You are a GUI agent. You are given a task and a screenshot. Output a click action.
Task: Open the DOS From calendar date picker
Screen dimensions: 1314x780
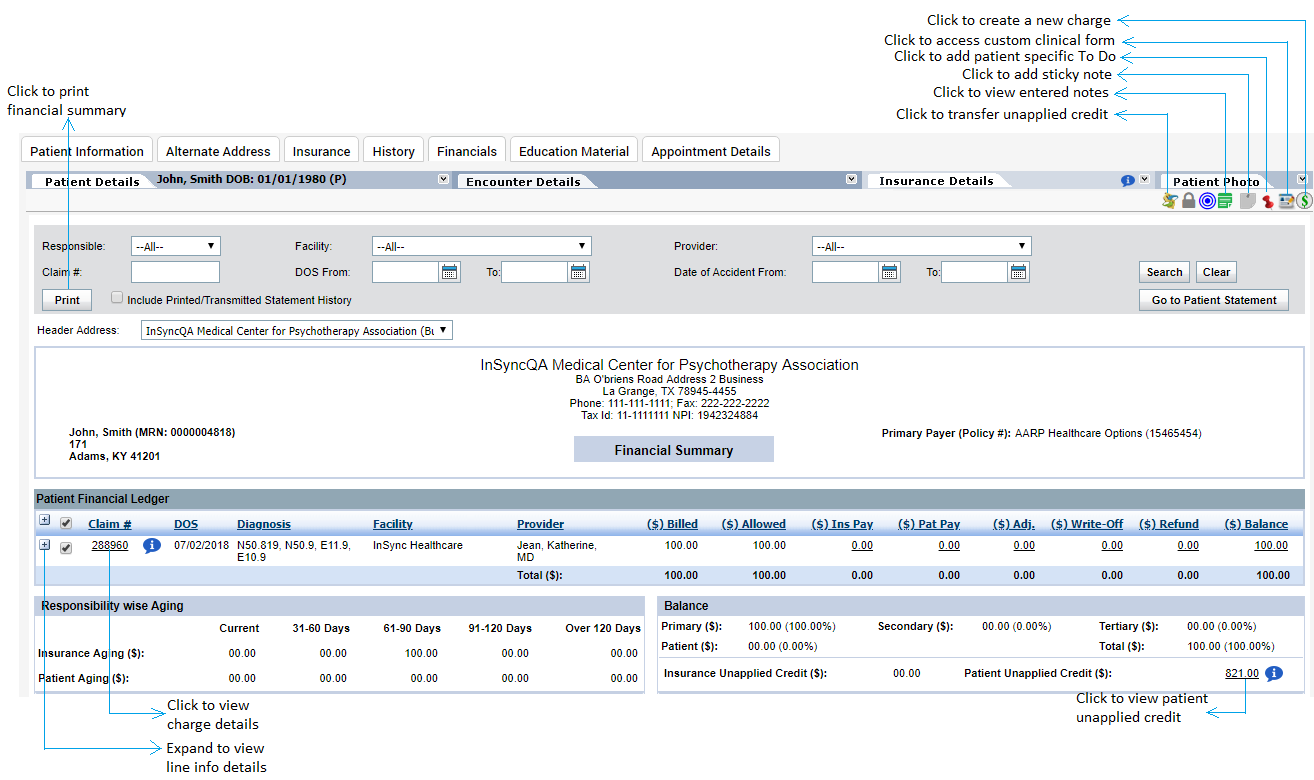coord(448,271)
